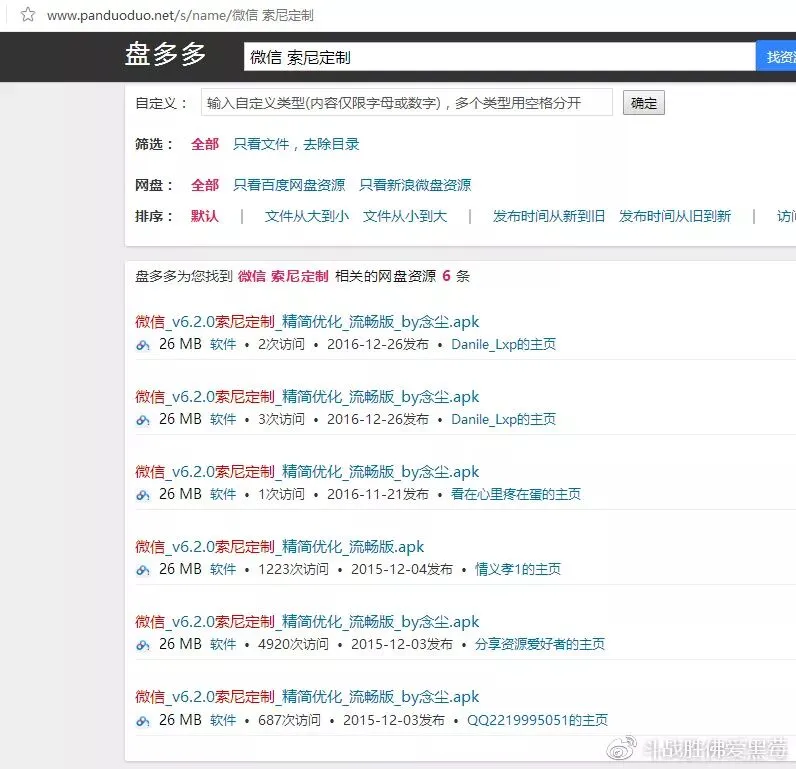Click cloud disk icon of 1次访问 result
The height and width of the screenshot is (769, 796).
coord(143,495)
